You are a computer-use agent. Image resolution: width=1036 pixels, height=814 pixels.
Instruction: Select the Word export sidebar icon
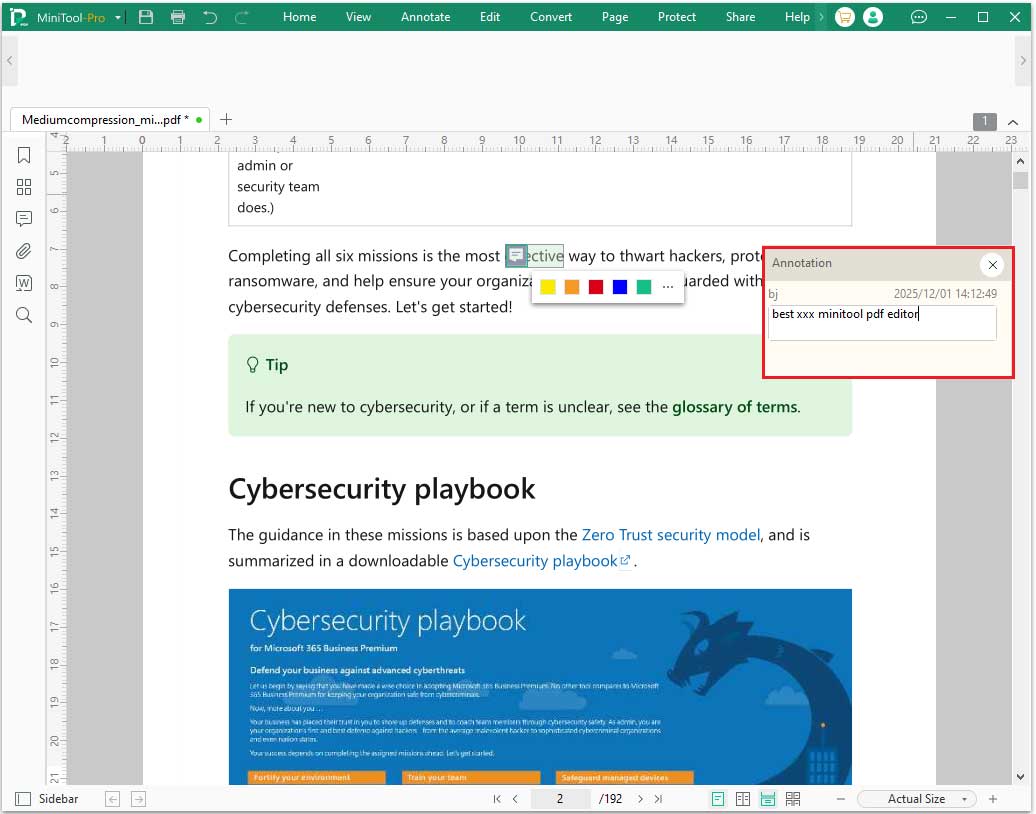pos(24,283)
